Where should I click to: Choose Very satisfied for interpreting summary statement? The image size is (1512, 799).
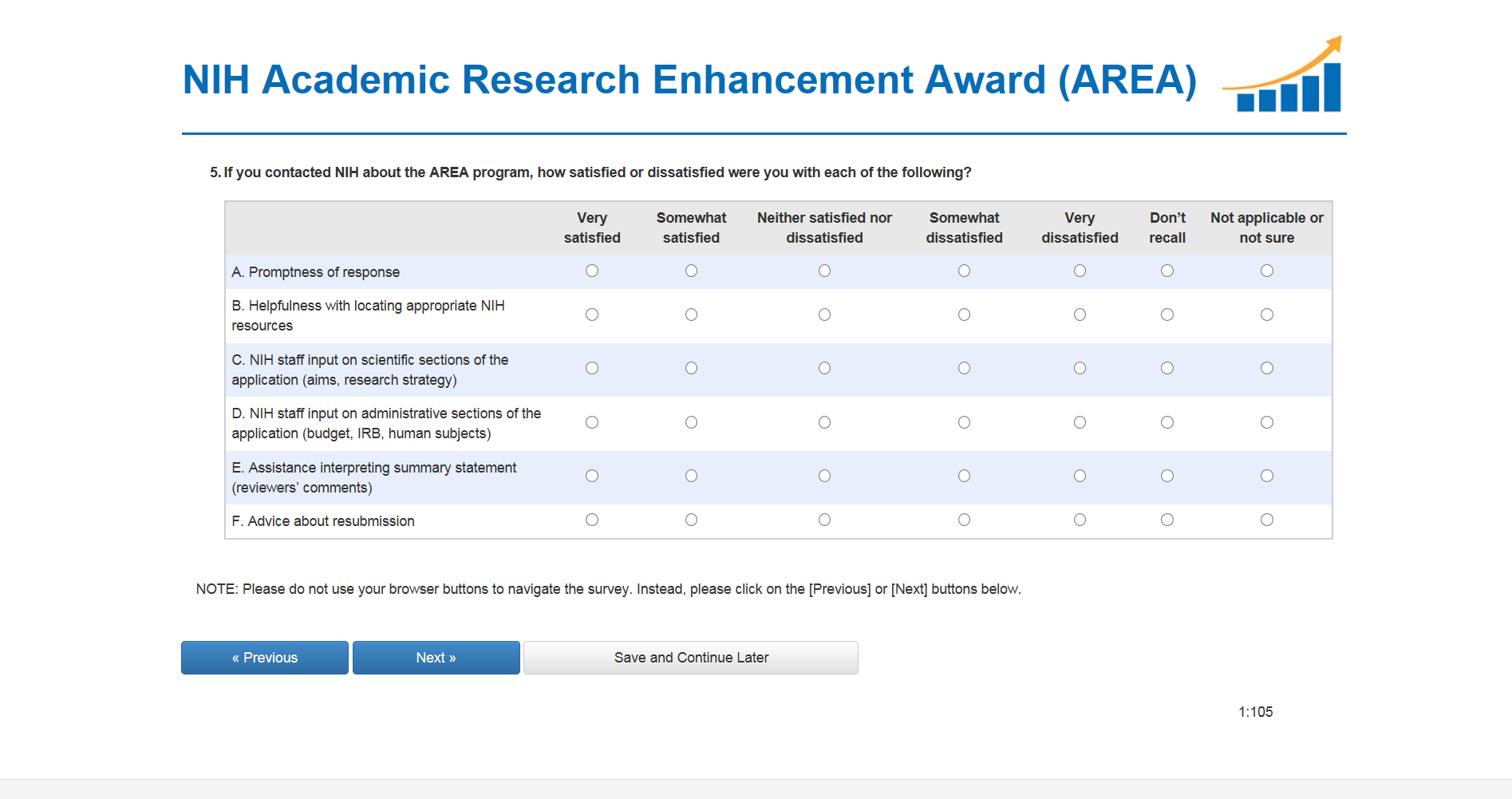pyautogui.click(x=591, y=477)
